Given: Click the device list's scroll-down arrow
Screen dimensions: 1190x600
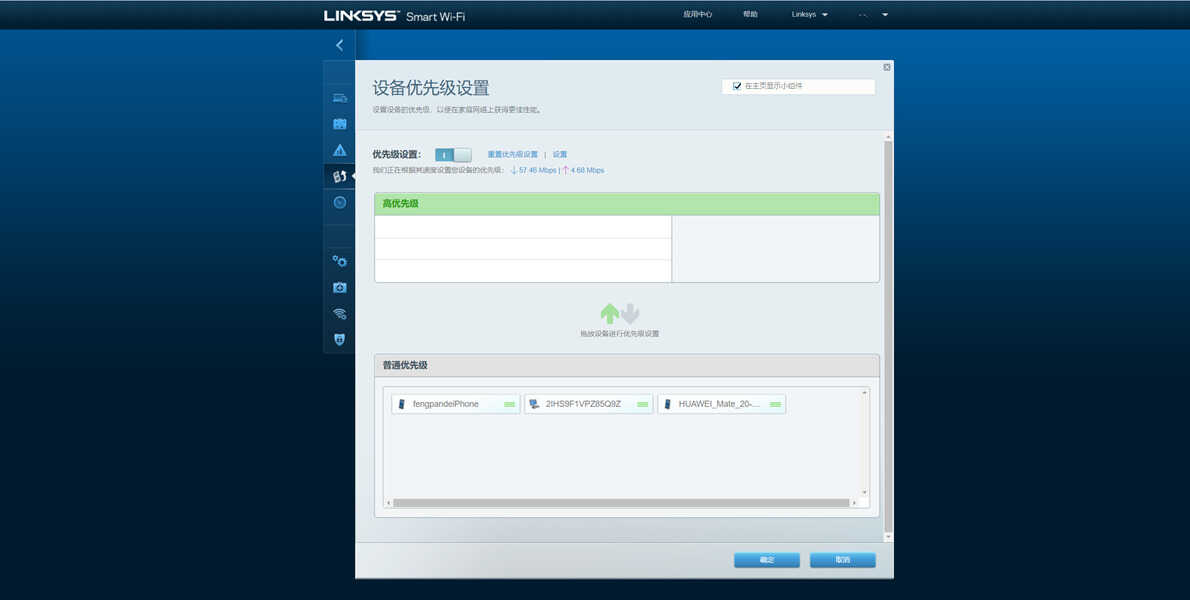Looking at the screenshot, I should tap(864, 492).
